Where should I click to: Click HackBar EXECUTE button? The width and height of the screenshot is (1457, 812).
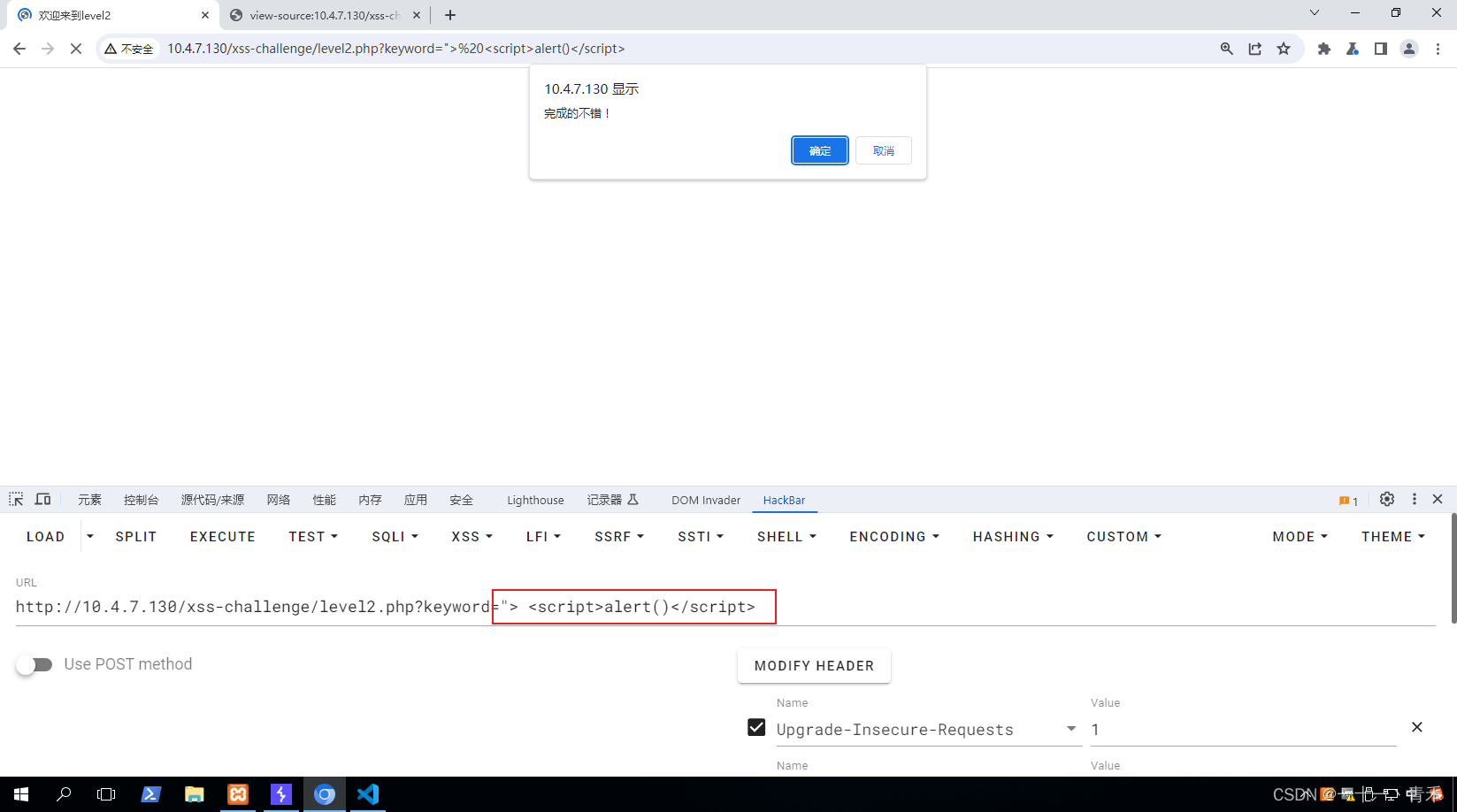(x=223, y=537)
